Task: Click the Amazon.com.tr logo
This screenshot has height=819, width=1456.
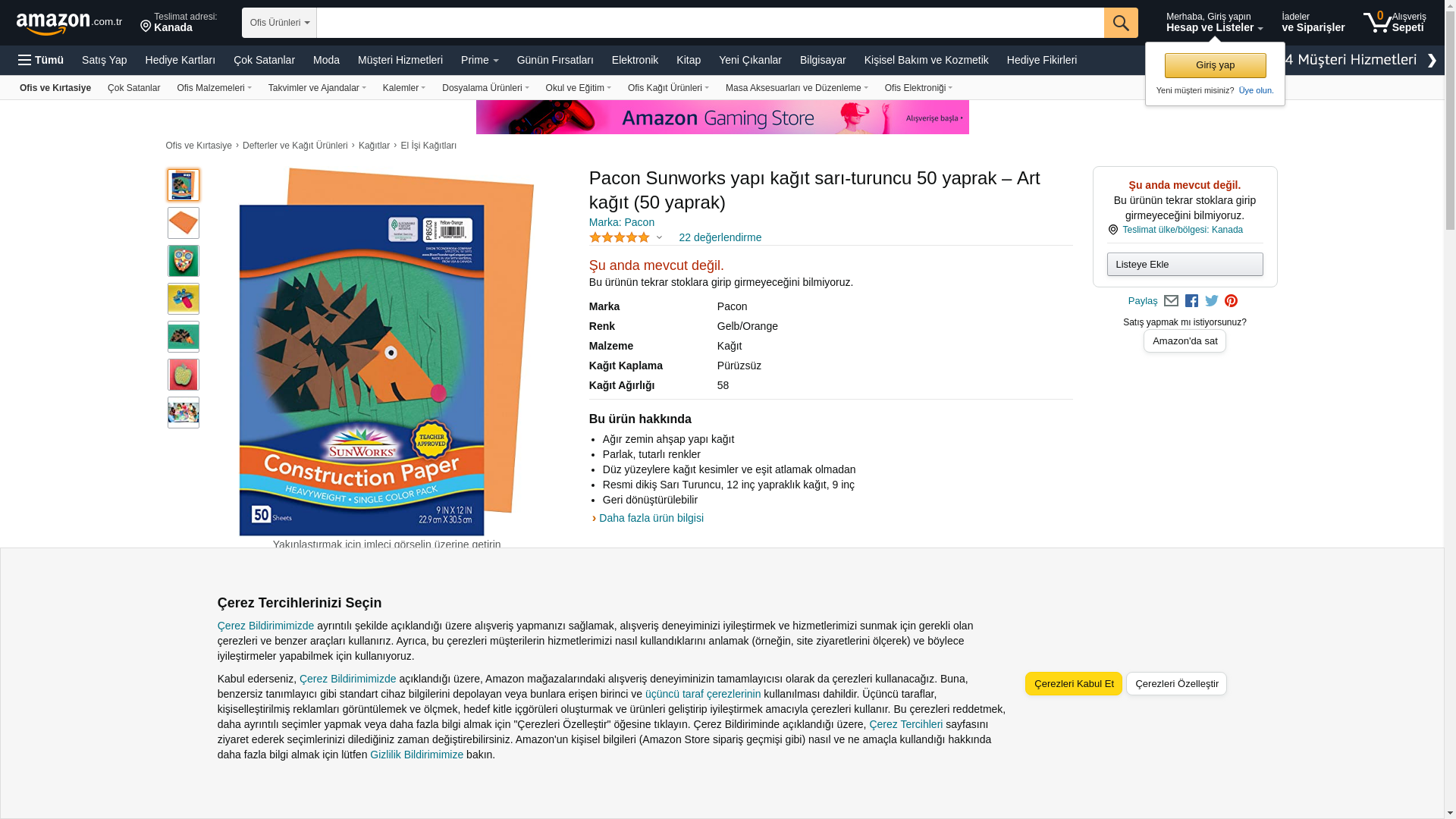Action: [x=69, y=24]
